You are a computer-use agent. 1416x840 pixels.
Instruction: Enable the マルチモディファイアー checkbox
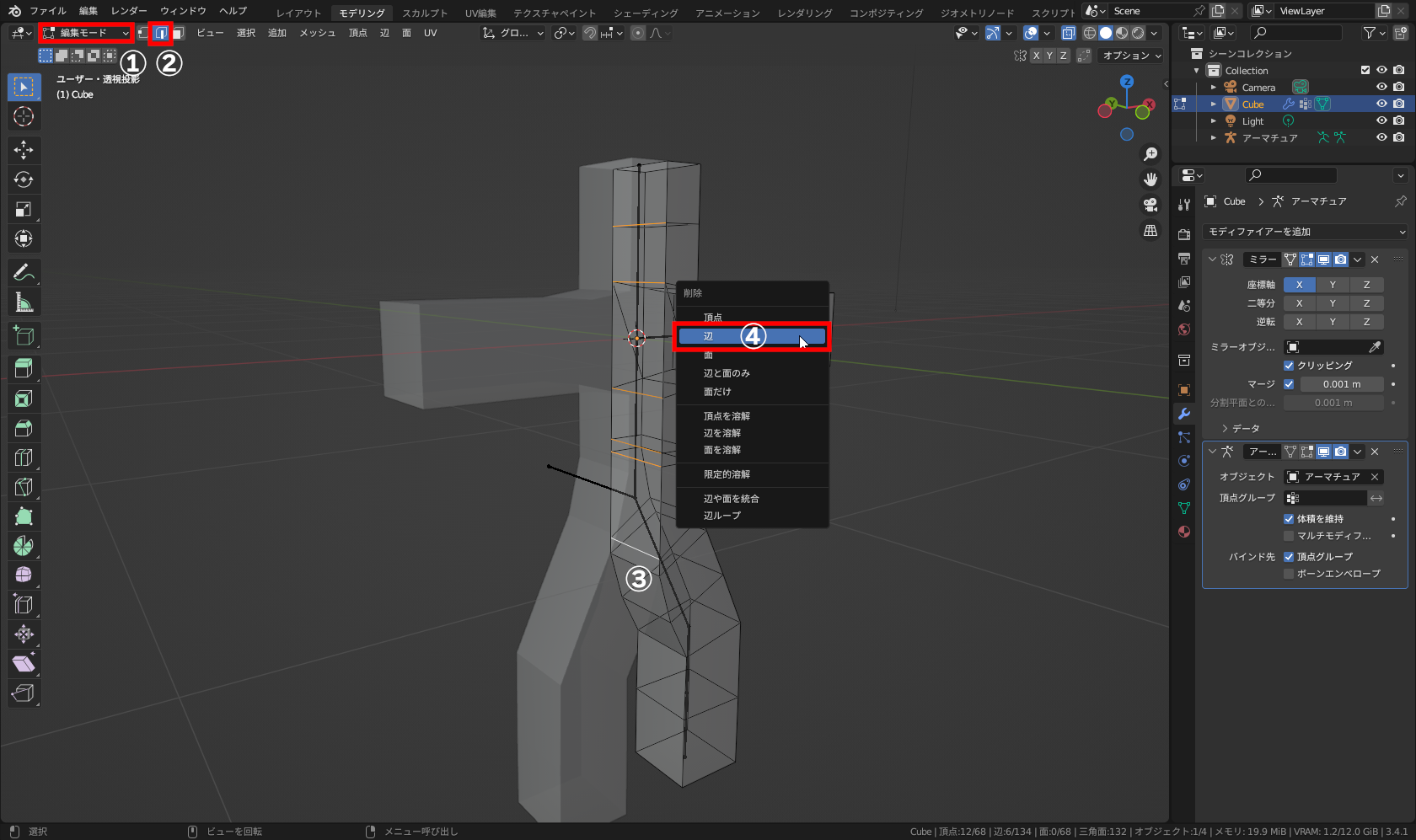pyautogui.click(x=1289, y=536)
